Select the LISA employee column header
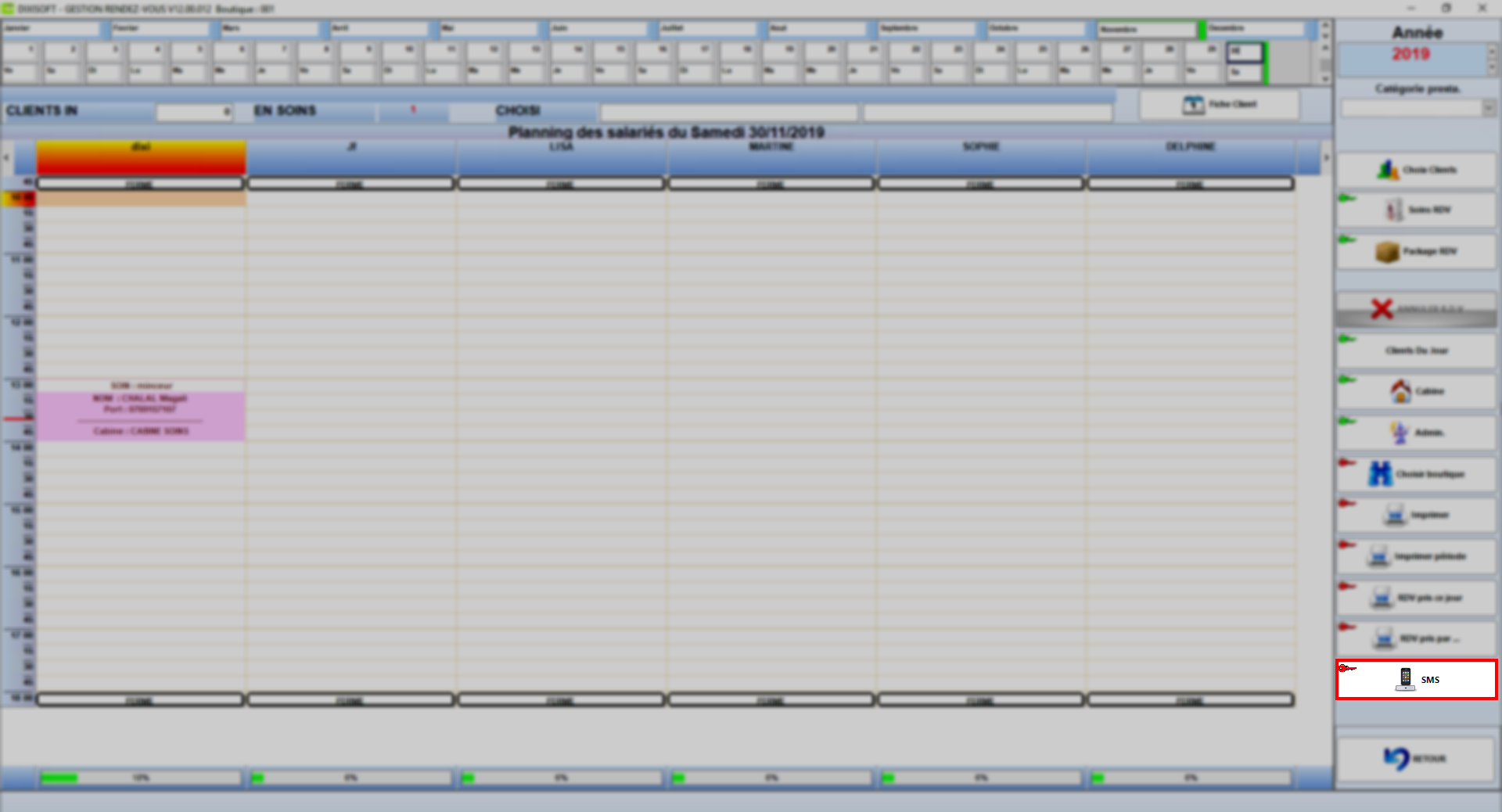Screen dimensions: 1502x812 click(x=561, y=157)
